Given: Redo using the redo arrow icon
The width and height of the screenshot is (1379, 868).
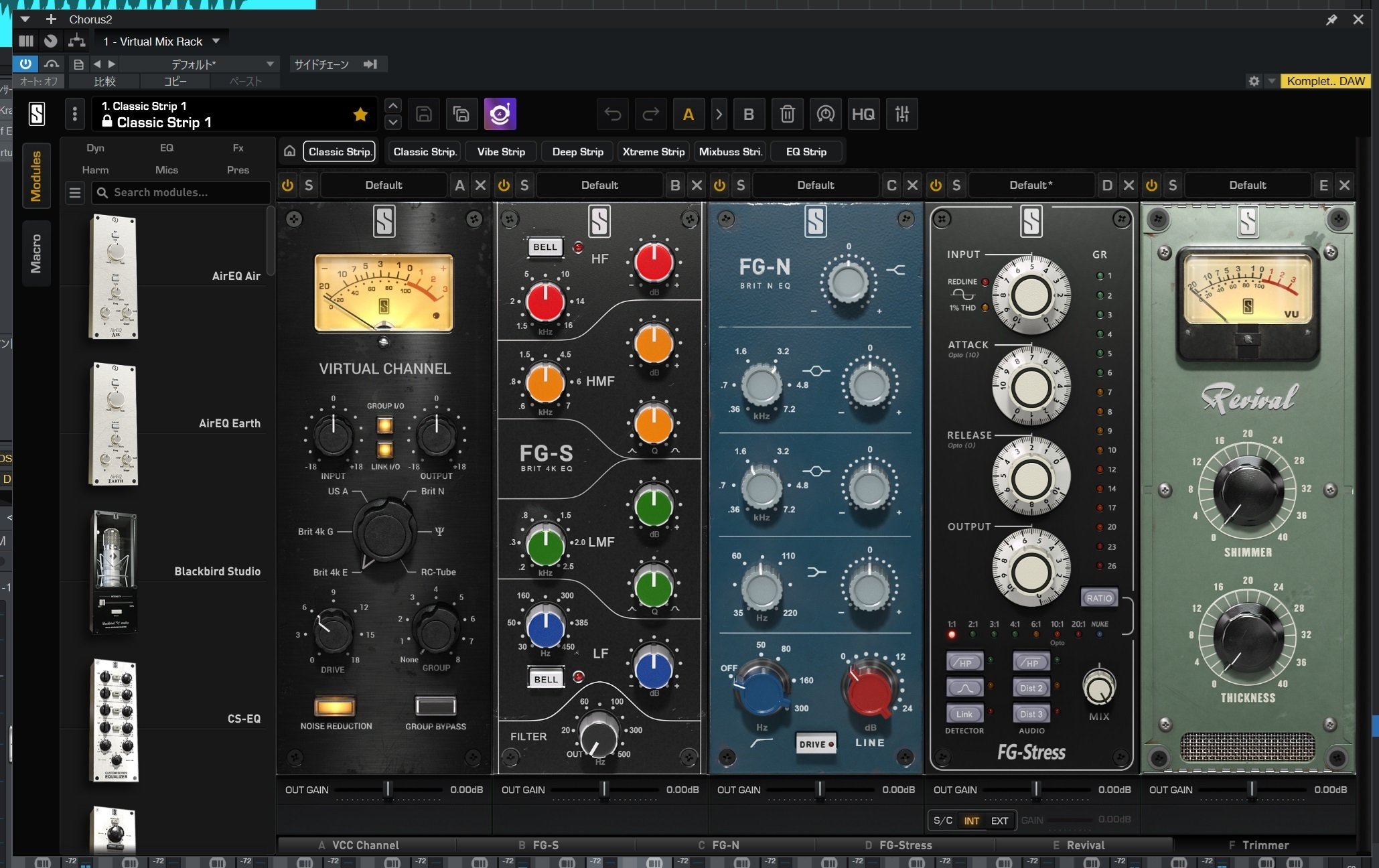Looking at the screenshot, I should pyautogui.click(x=650, y=114).
